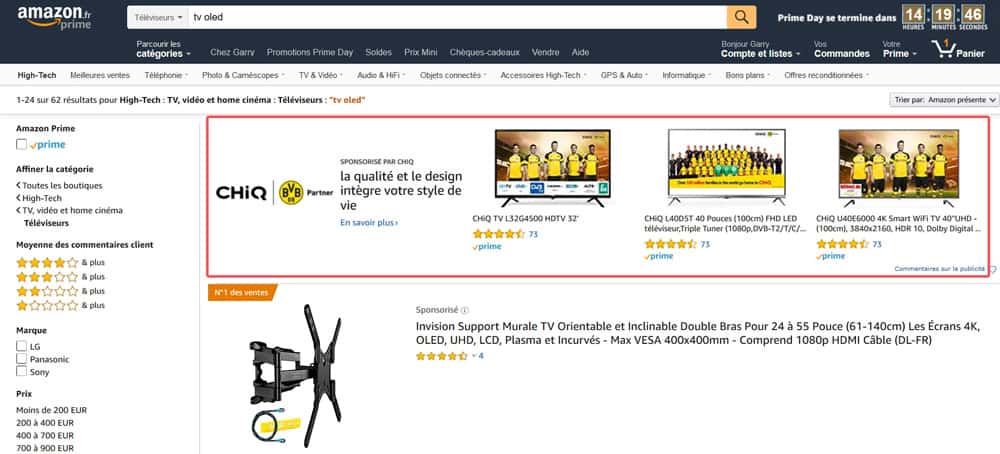Image resolution: width=1000 pixels, height=454 pixels.
Task: Click the ad feedback speech bubble icon
Action: 992,270
